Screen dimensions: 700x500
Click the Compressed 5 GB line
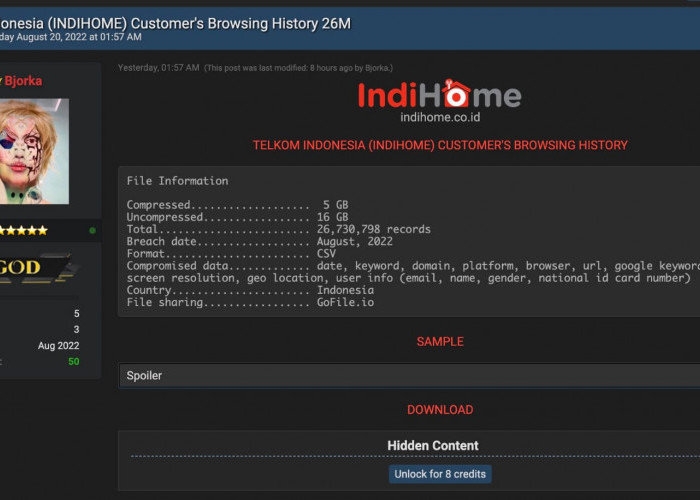pos(237,205)
